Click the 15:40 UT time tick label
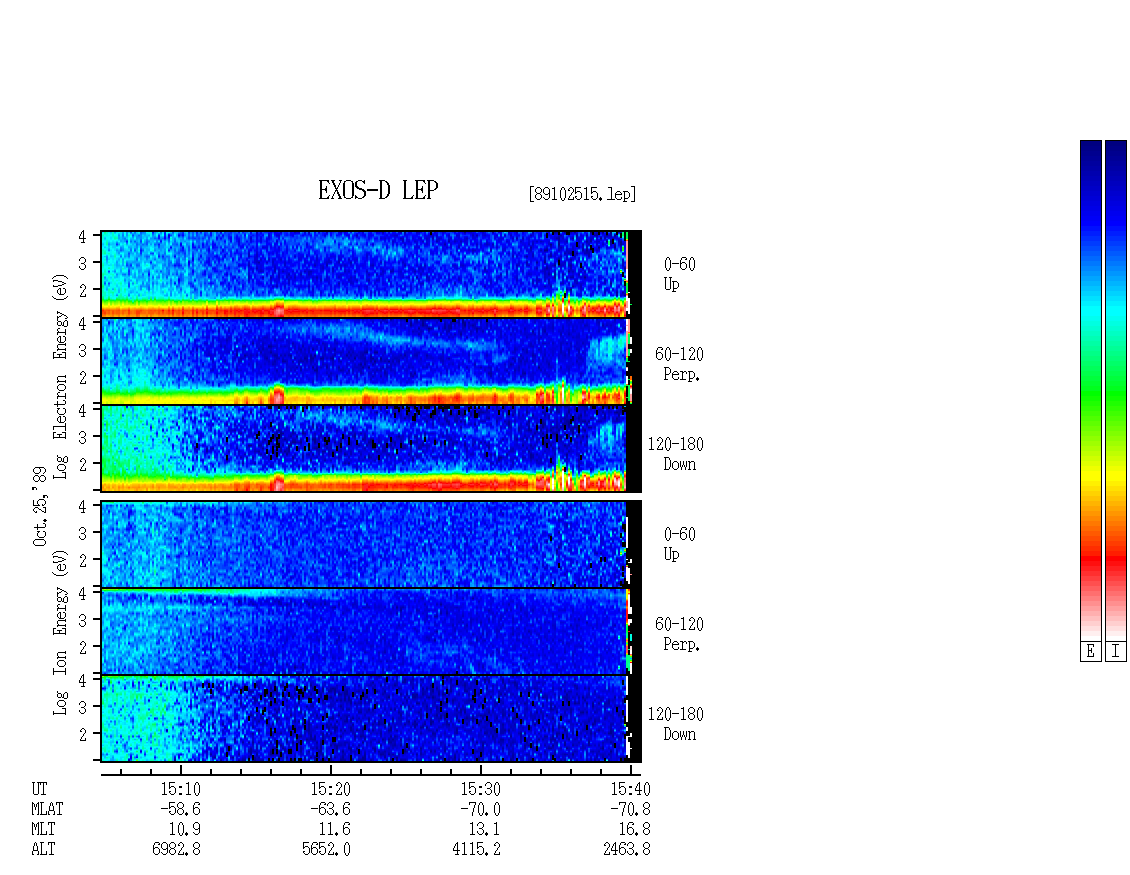 coord(631,789)
